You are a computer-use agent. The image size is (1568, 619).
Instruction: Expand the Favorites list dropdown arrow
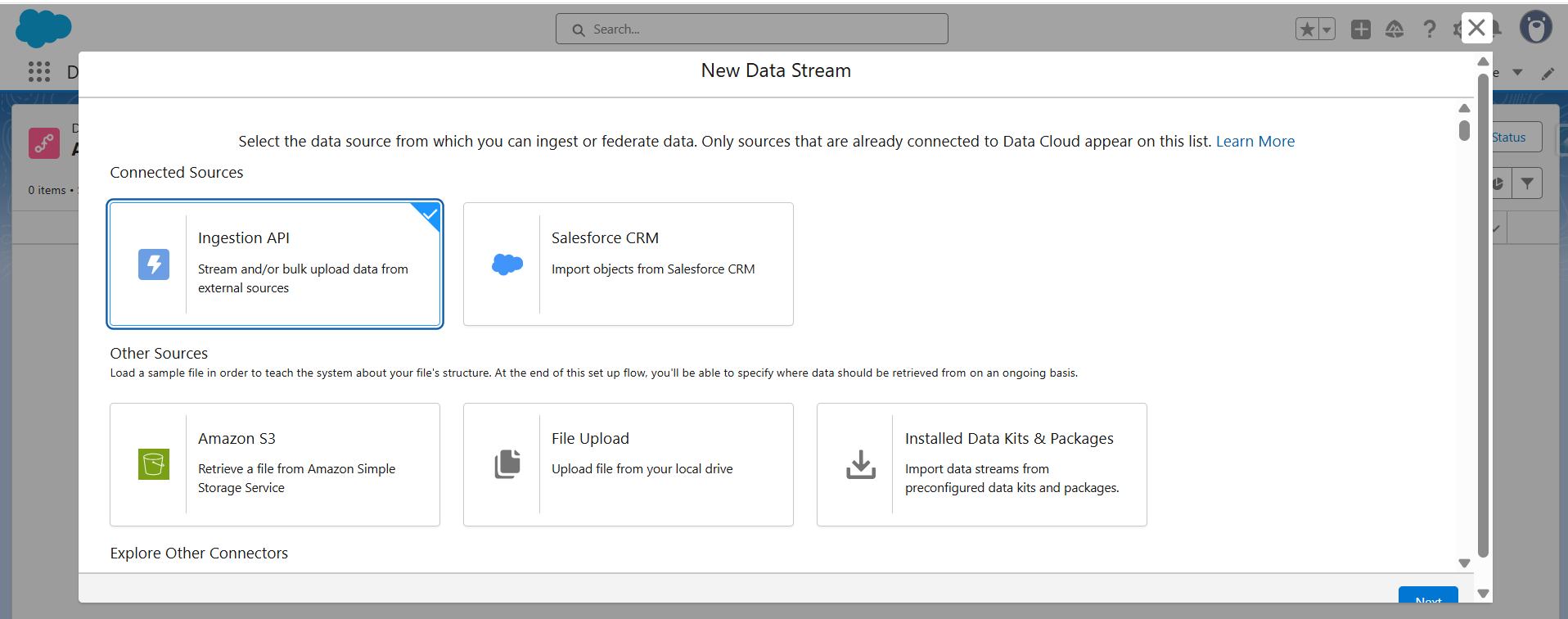(1327, 29)
